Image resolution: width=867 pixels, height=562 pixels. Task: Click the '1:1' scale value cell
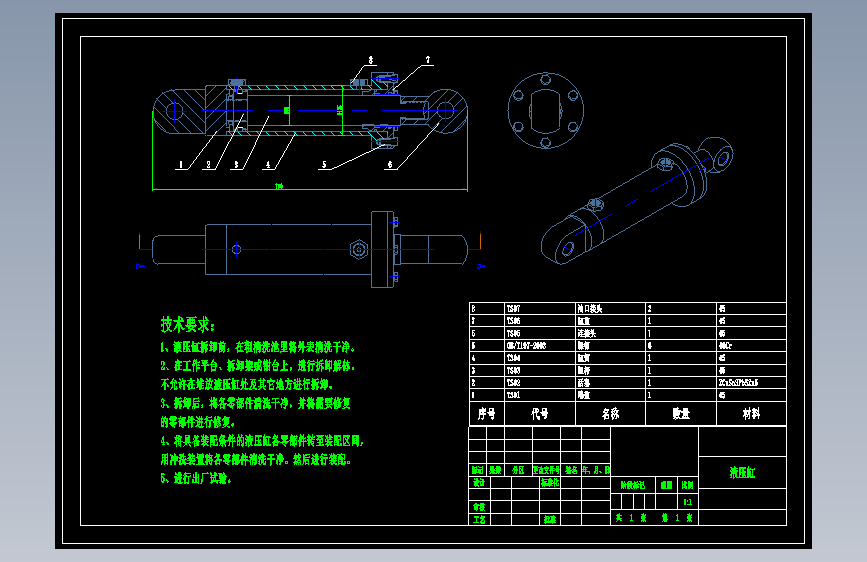pyautogui.click(x=687, y=502)
